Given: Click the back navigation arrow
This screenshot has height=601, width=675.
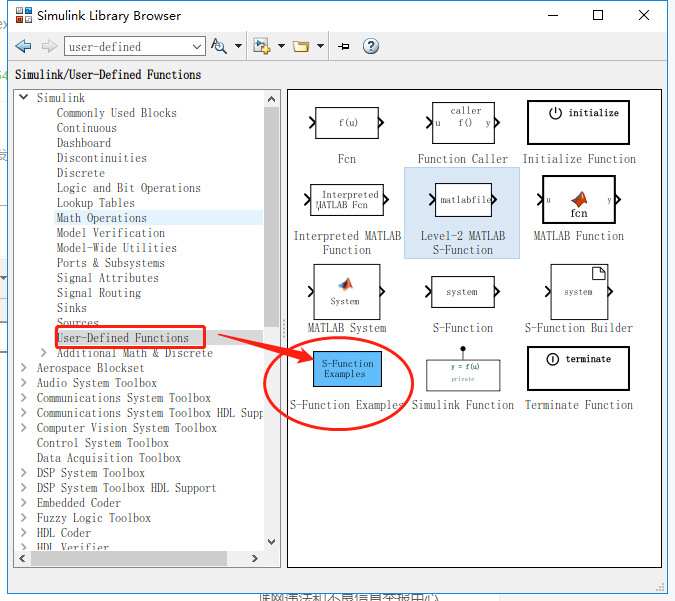Looking at the screenshot, I should (23, 46).
